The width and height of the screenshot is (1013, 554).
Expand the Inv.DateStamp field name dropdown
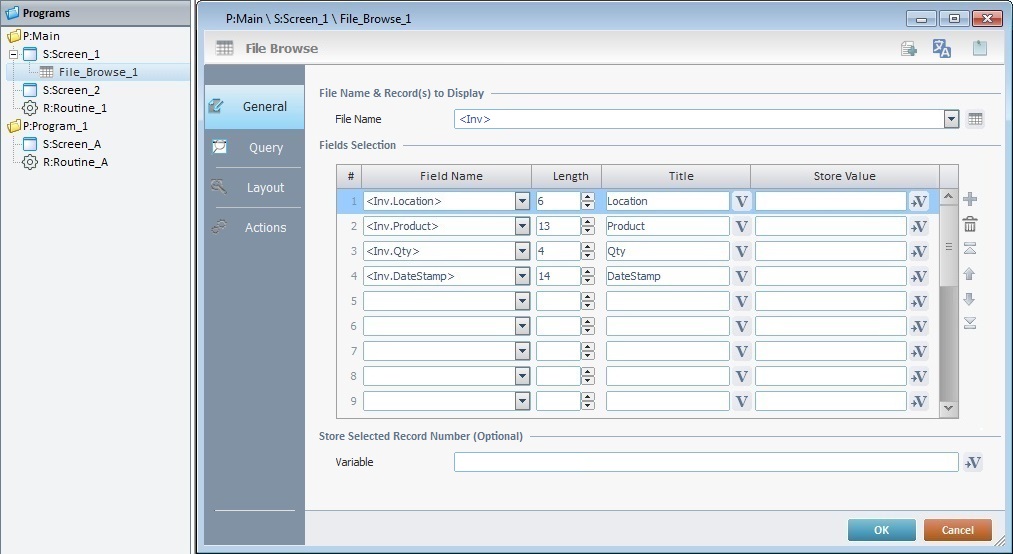pos(522,276)
